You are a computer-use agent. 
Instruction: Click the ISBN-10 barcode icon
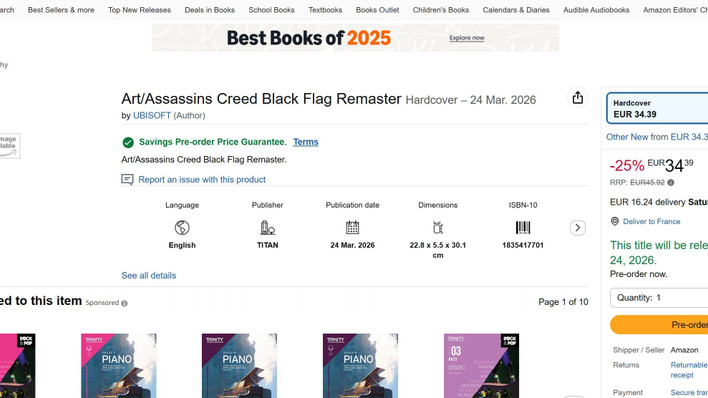tap(523, 227)
